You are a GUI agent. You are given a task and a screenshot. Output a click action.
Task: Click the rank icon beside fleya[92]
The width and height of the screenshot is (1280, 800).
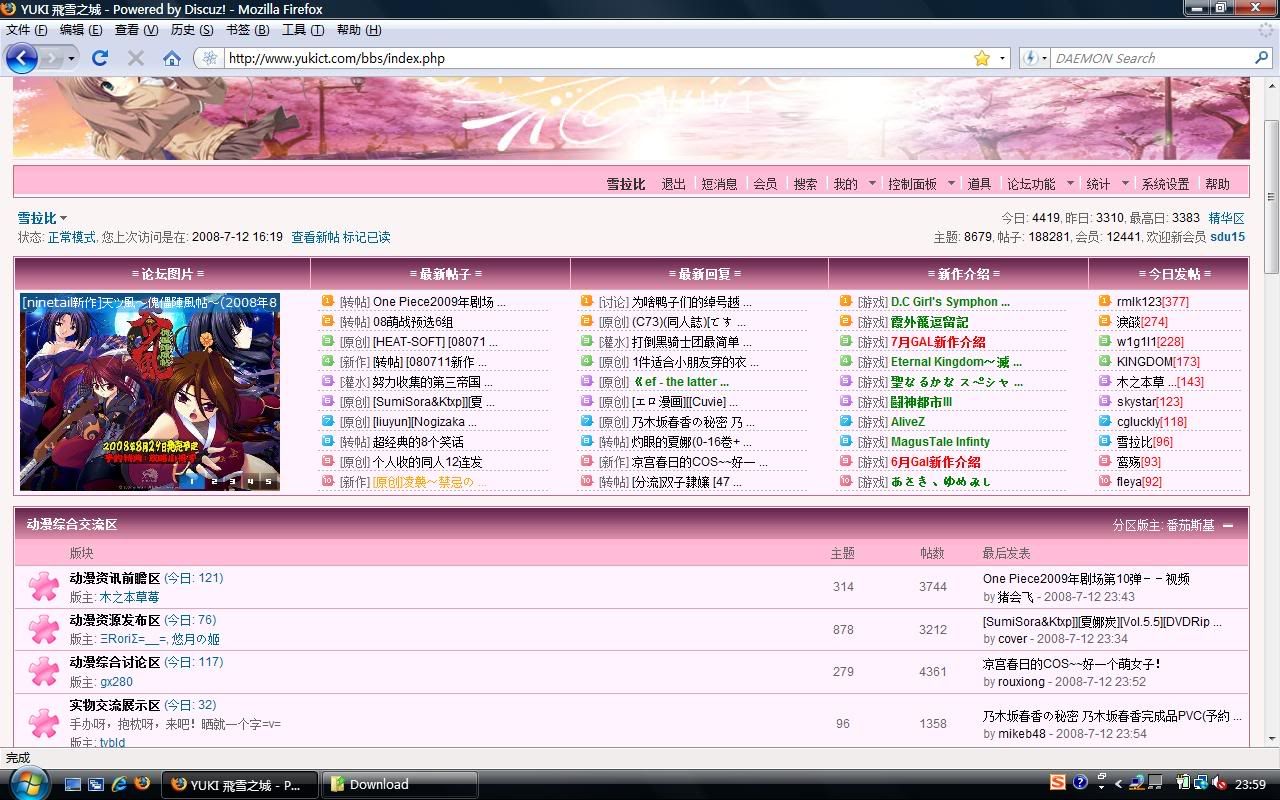pyautogui.click(x=1104, y=481)
